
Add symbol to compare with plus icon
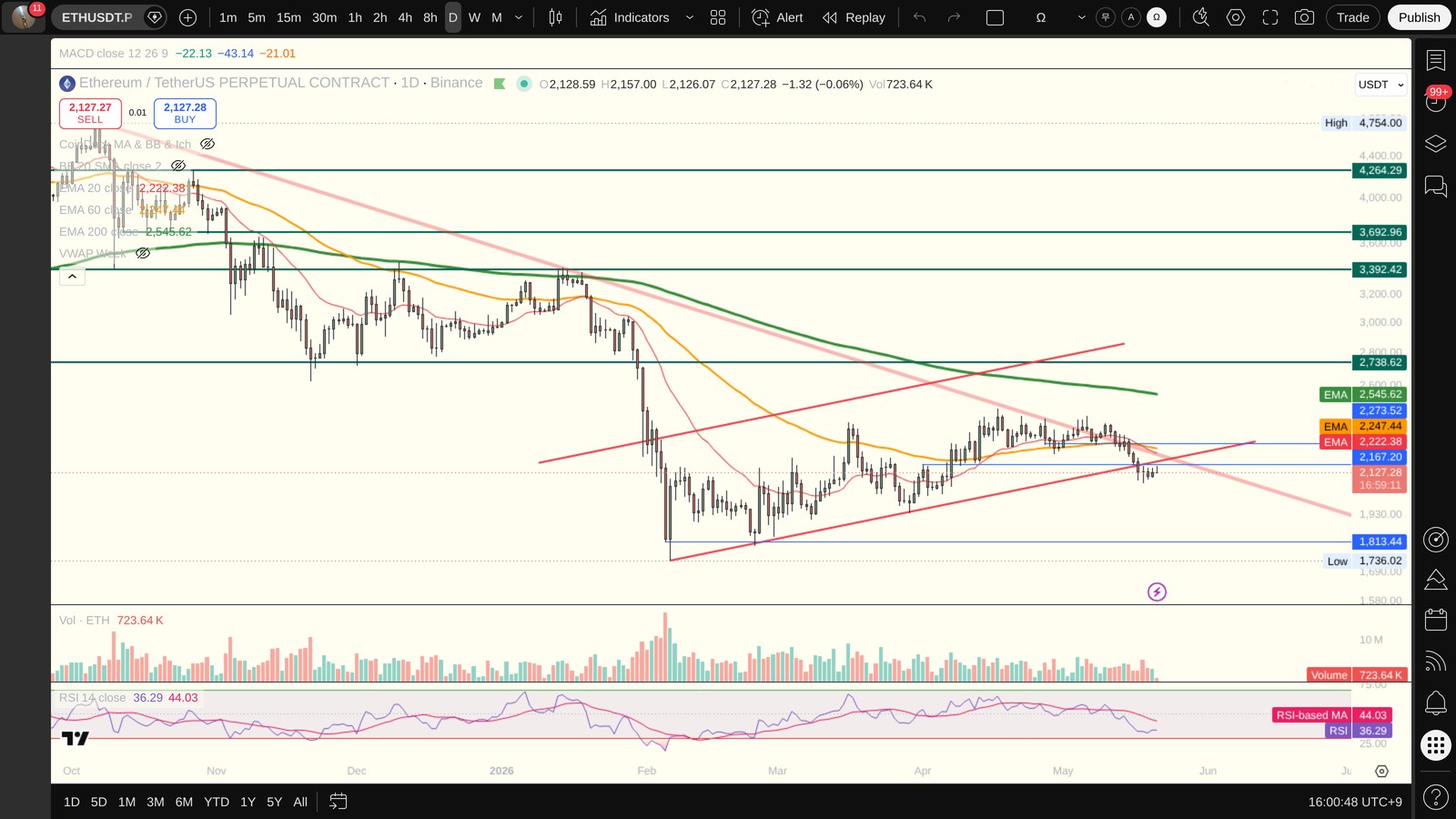(x=187, y=17)
